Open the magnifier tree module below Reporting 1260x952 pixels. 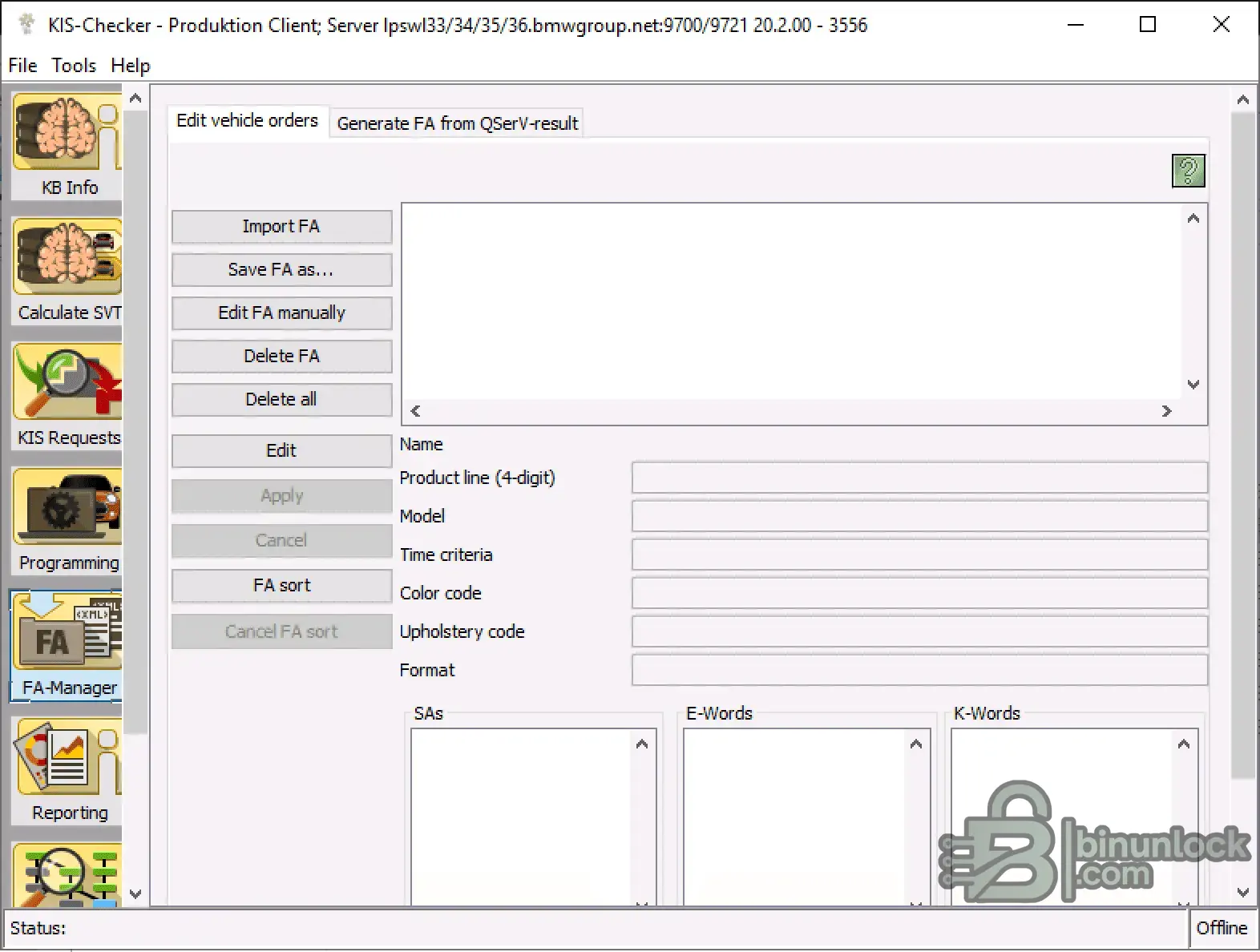(x=67, y=874)
